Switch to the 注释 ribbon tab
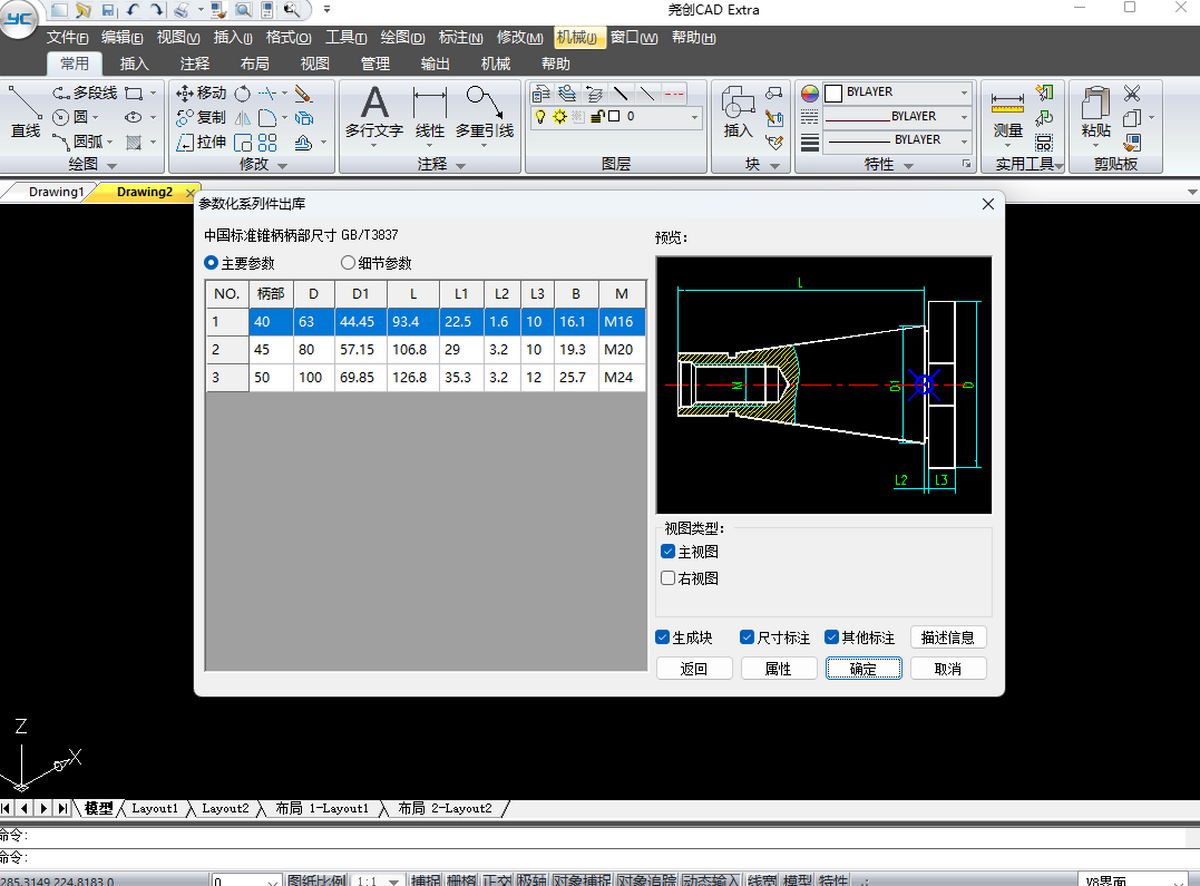 coord(195,63)
